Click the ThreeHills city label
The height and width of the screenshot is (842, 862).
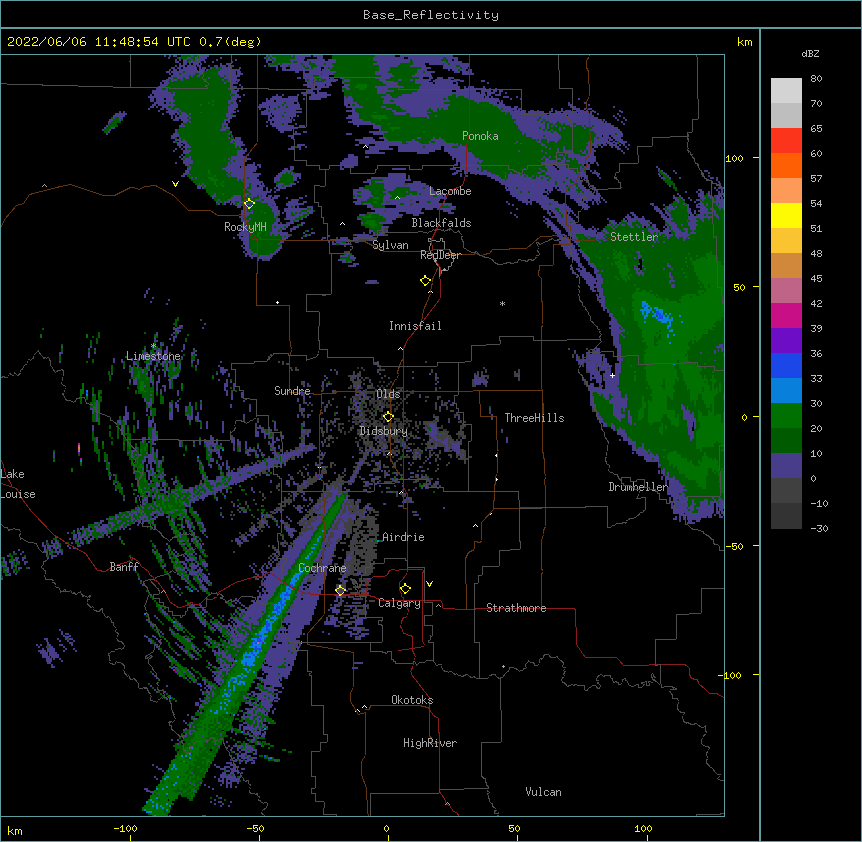(x=534, y=418)
